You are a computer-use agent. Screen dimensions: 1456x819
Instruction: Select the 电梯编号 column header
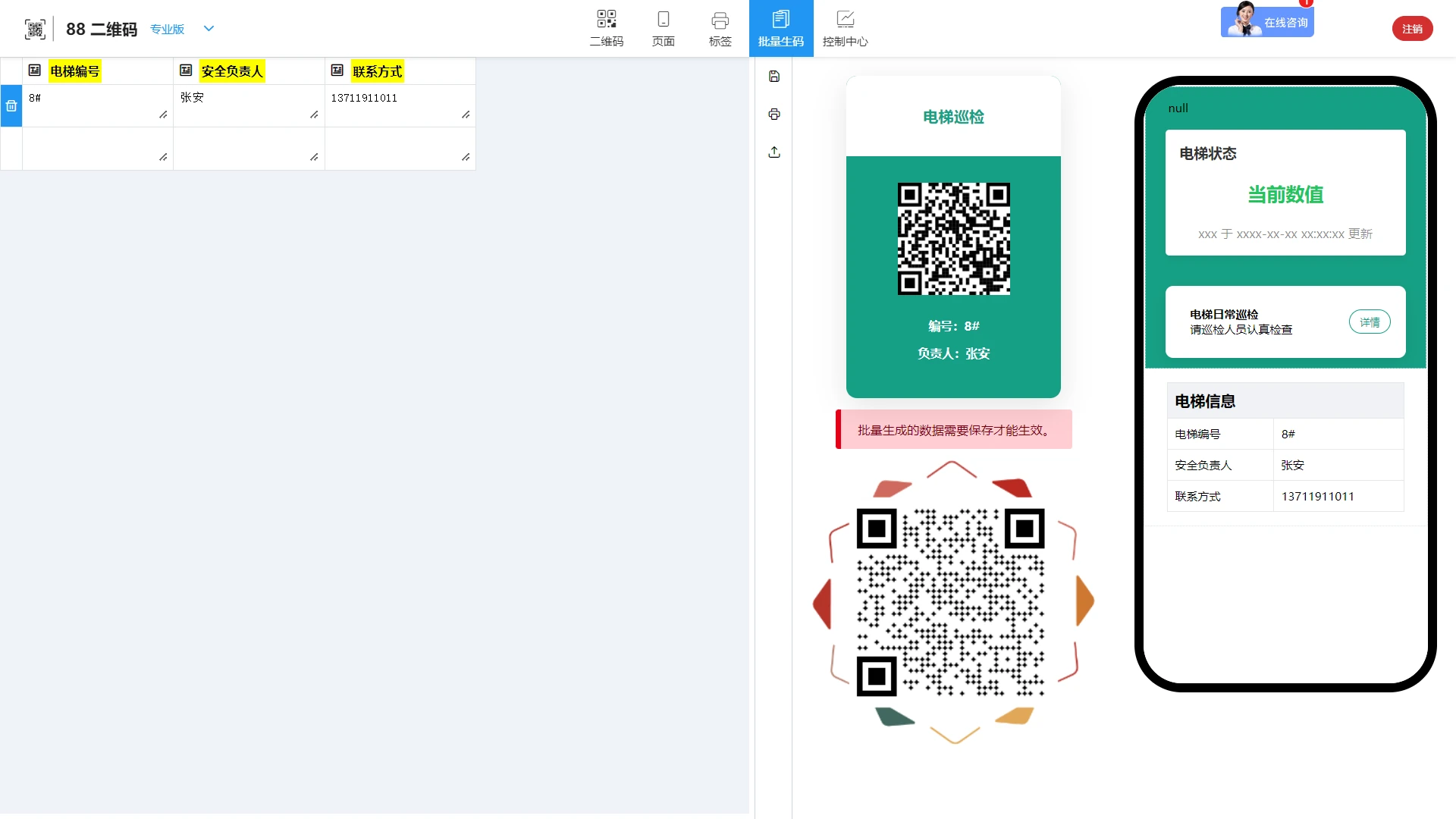(74, 71)
